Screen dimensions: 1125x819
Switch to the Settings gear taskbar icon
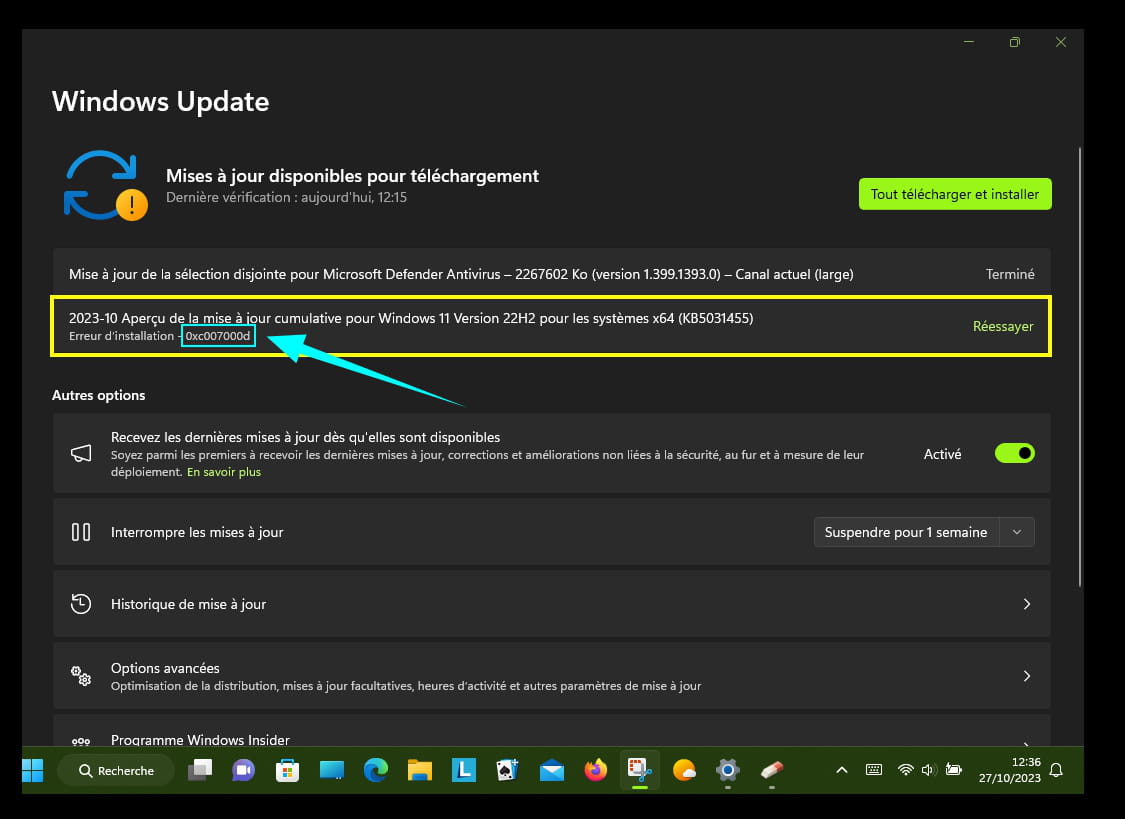click(x=728, y=770)
